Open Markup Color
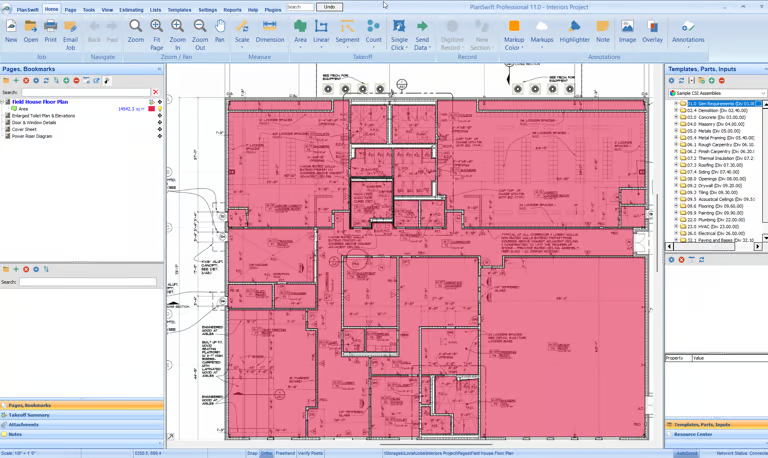The height and width of the screenshot is (458, 768). (514, 35)
